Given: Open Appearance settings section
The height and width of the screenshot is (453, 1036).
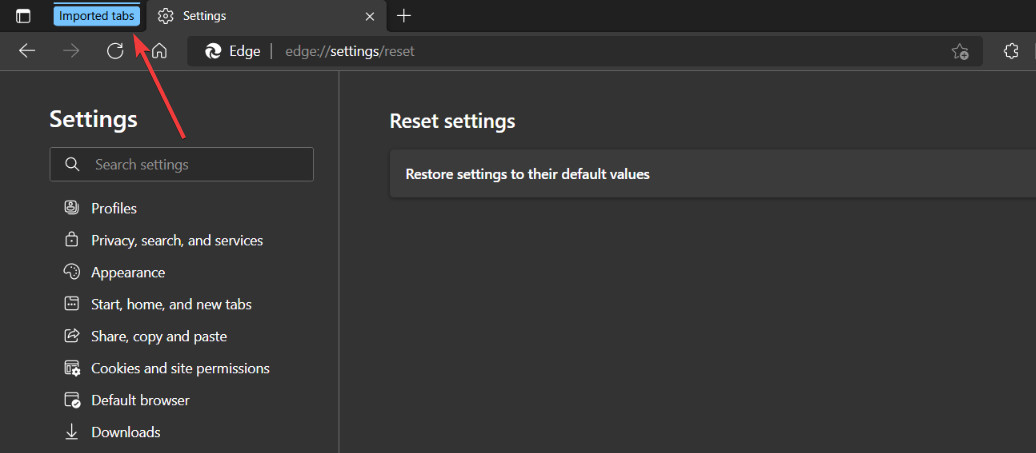Looking at the screenshot, I should tap(128, 272).
